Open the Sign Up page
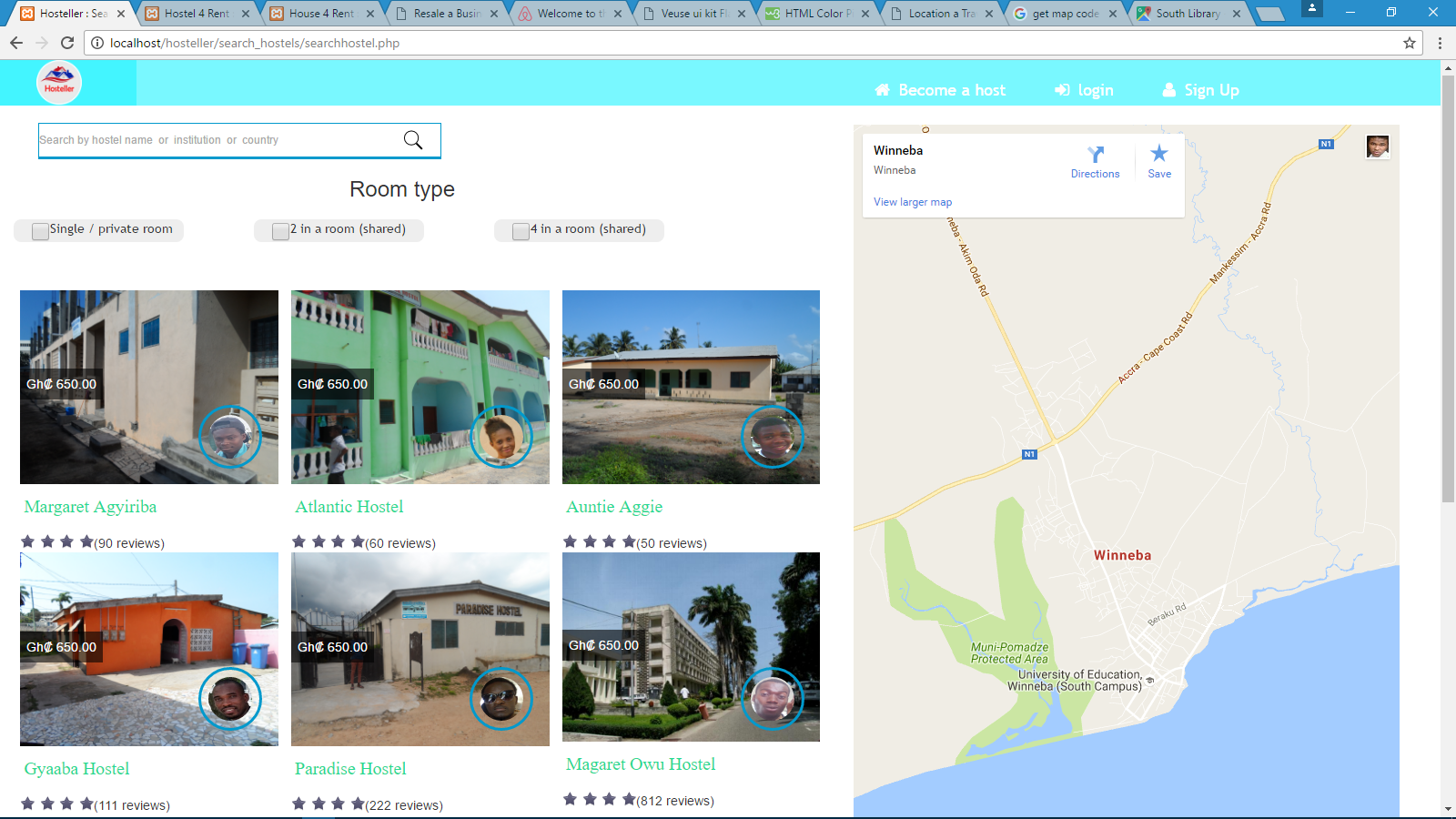 coord(1201,90)
